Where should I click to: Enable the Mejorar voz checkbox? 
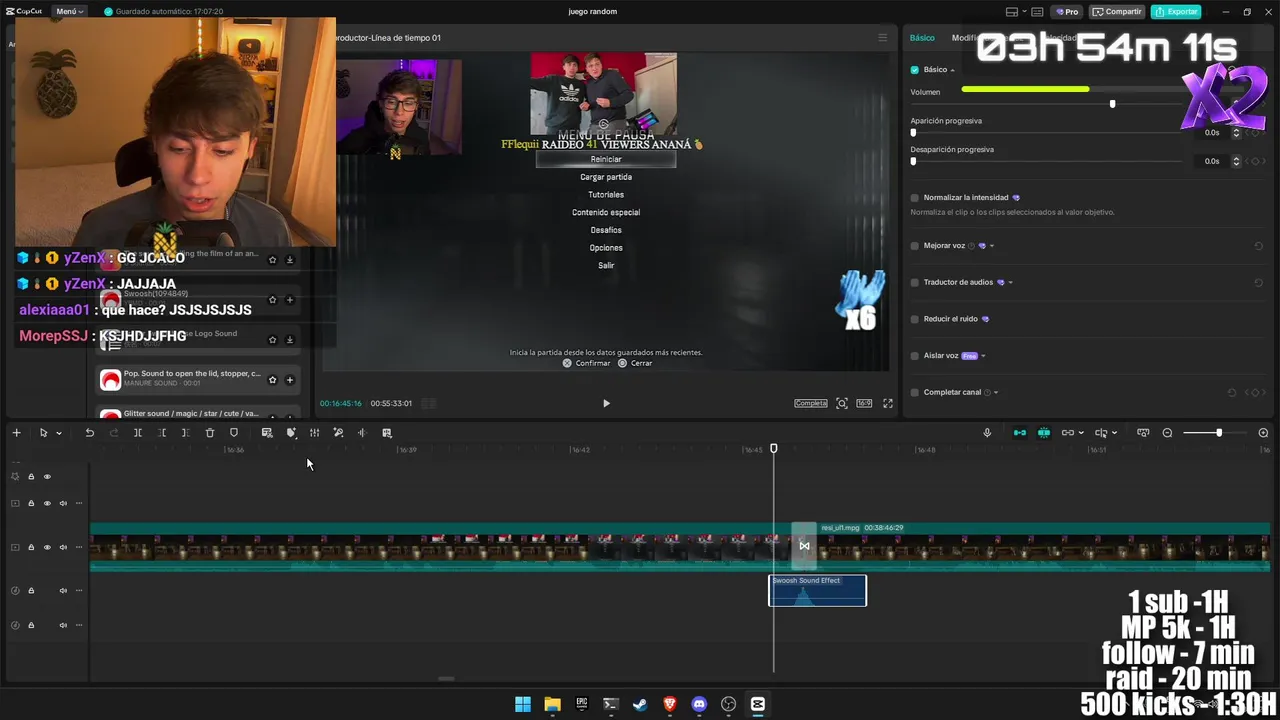(x=914, y=246)
